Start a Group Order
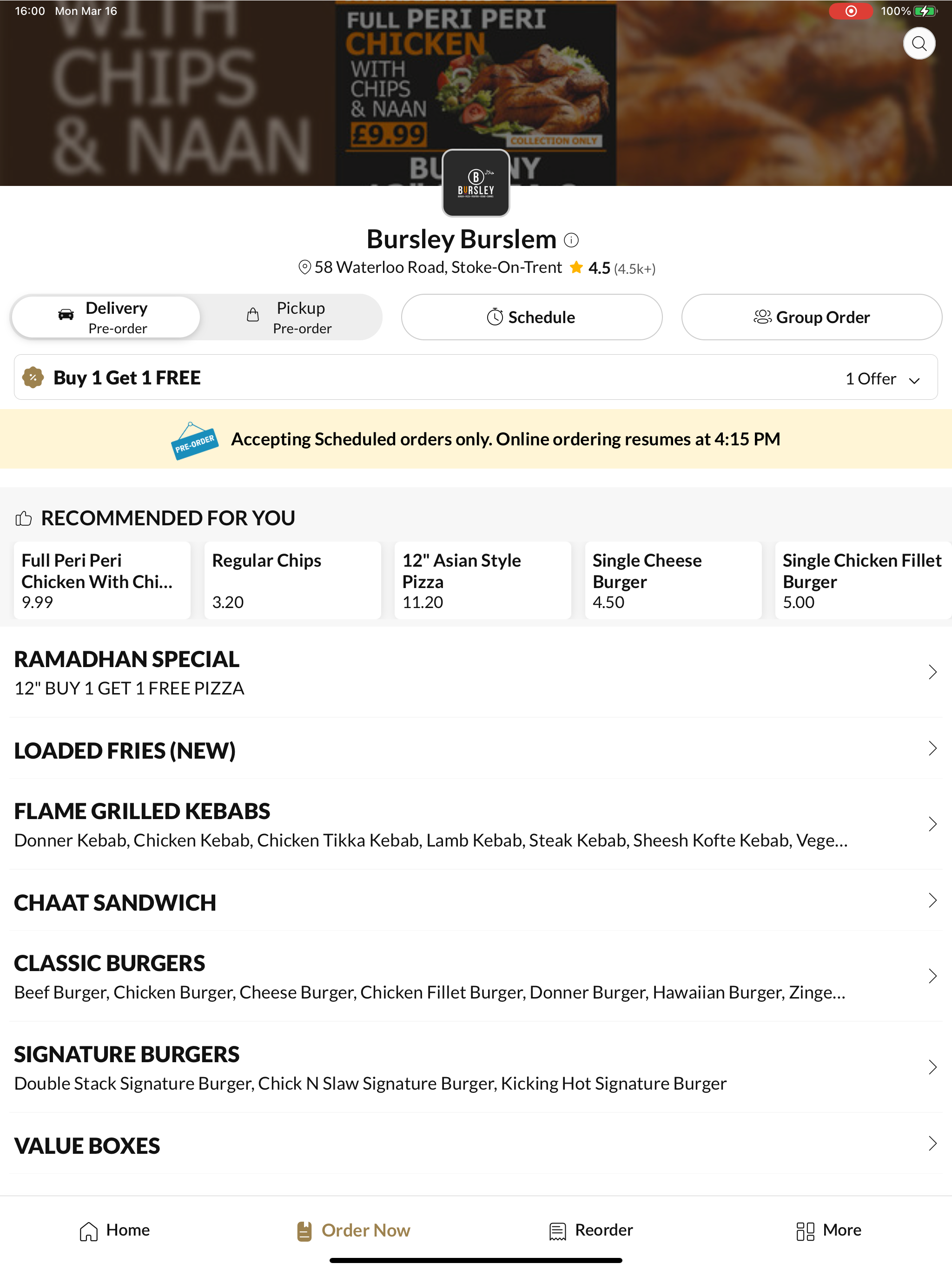 [811, 317]
